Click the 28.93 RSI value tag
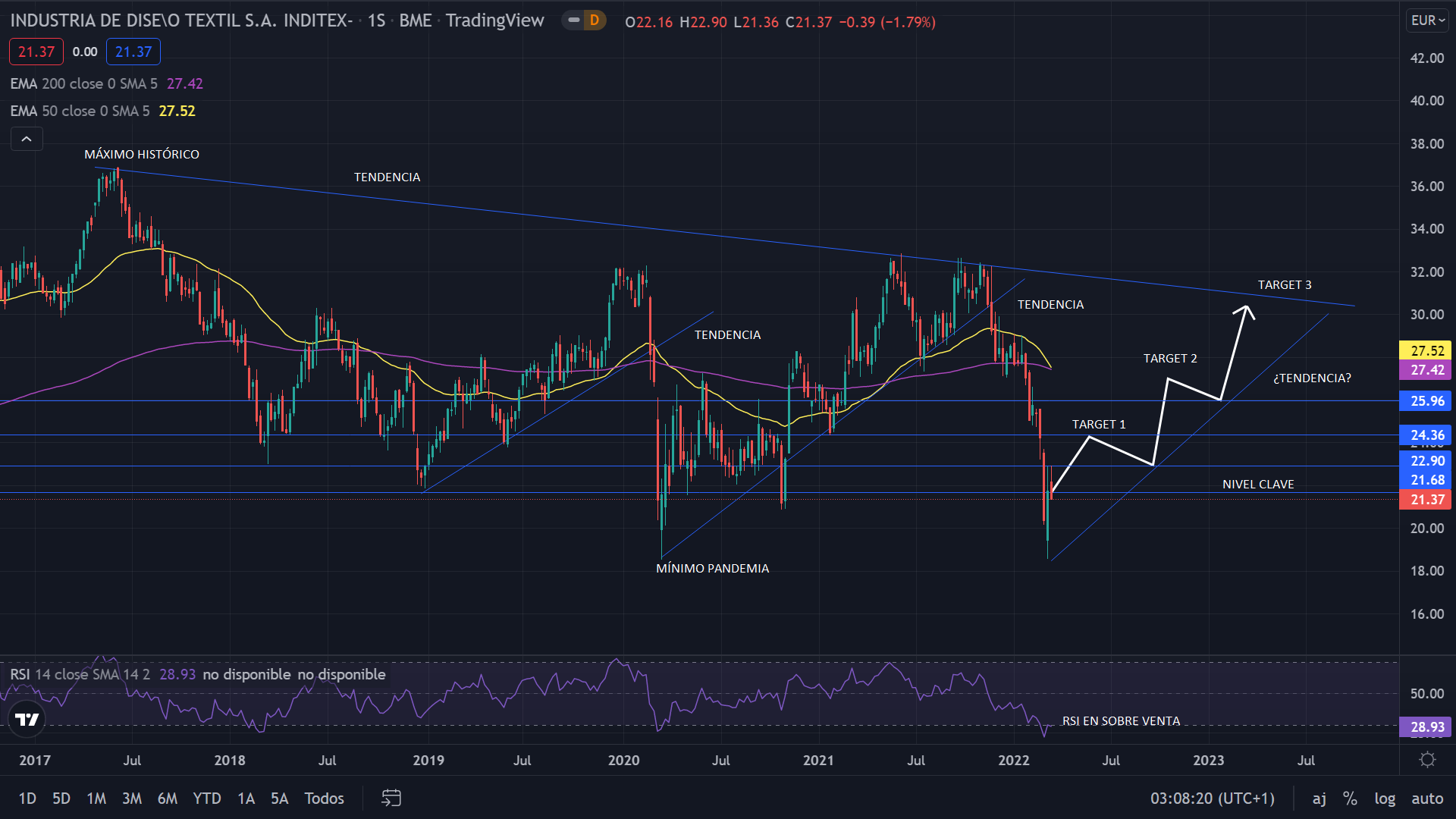Viewport: 1456px width, 819px height. [1425, 726]
